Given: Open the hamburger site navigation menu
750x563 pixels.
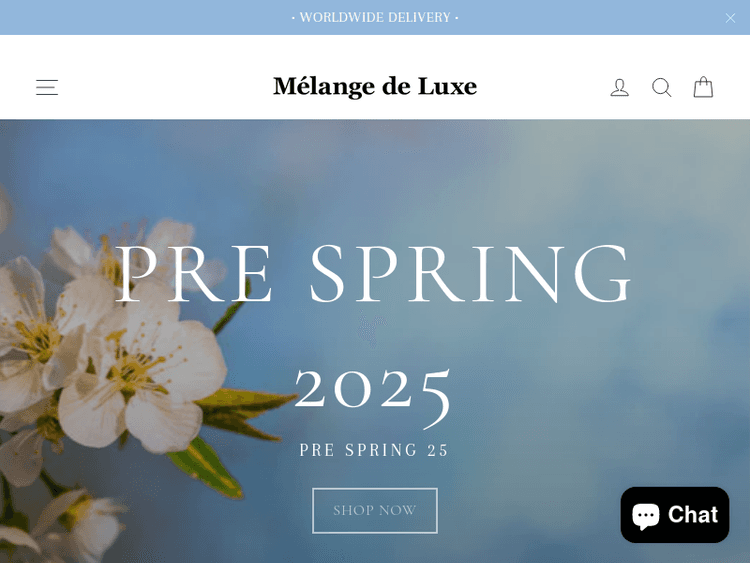Looking at the screenshot, I should (x=47, y=88).
